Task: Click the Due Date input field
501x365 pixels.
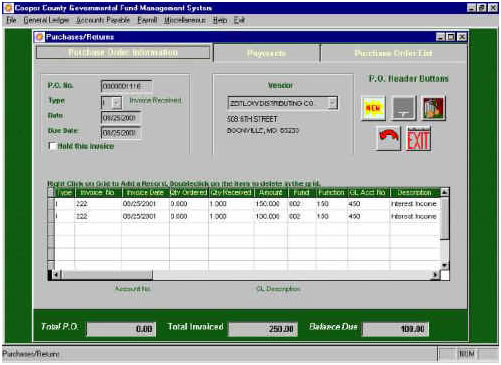Action: [121, 133]
